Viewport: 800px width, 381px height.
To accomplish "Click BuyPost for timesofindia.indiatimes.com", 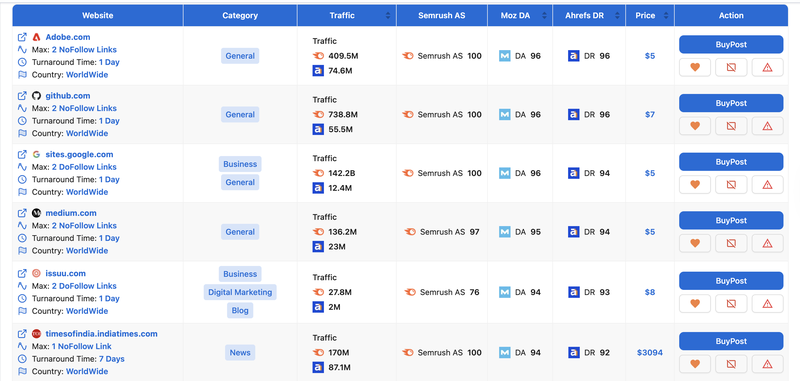I will coord(731,341).
